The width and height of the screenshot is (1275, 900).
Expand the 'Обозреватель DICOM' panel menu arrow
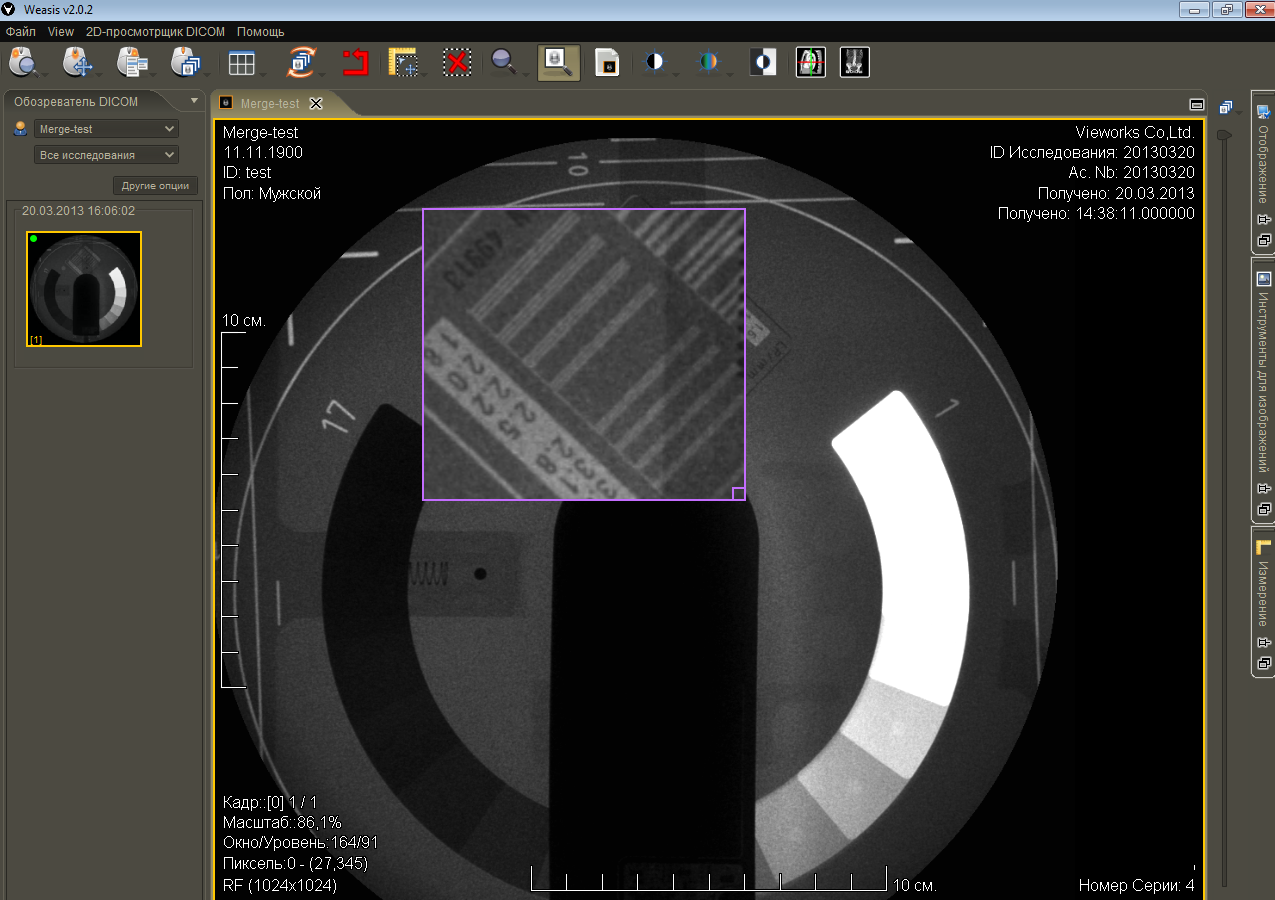[x=194, y=101]
